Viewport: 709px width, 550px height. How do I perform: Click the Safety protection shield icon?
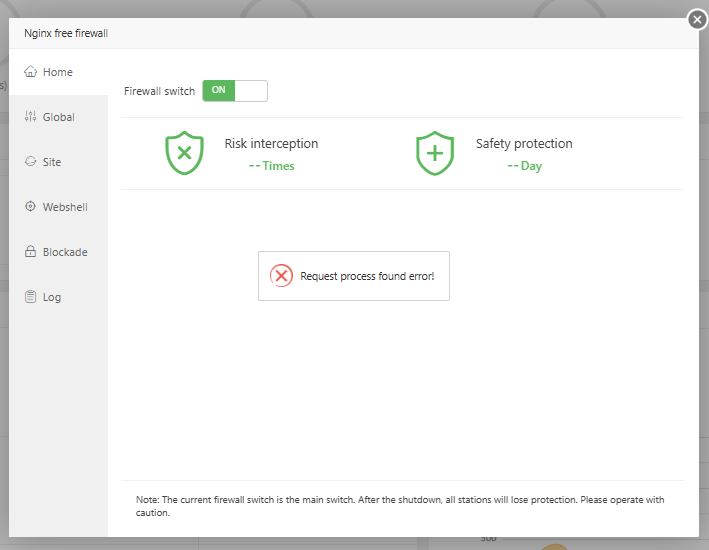(x=435, y=153)
